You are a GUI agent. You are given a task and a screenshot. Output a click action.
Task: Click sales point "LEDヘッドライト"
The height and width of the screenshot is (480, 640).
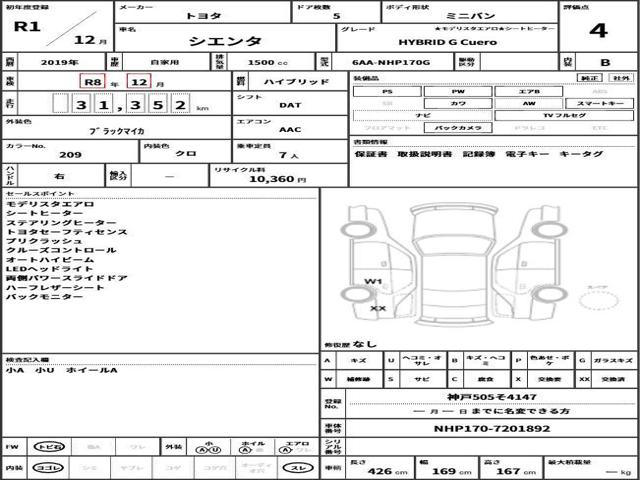pyautogui.click(x=49, y=269)
